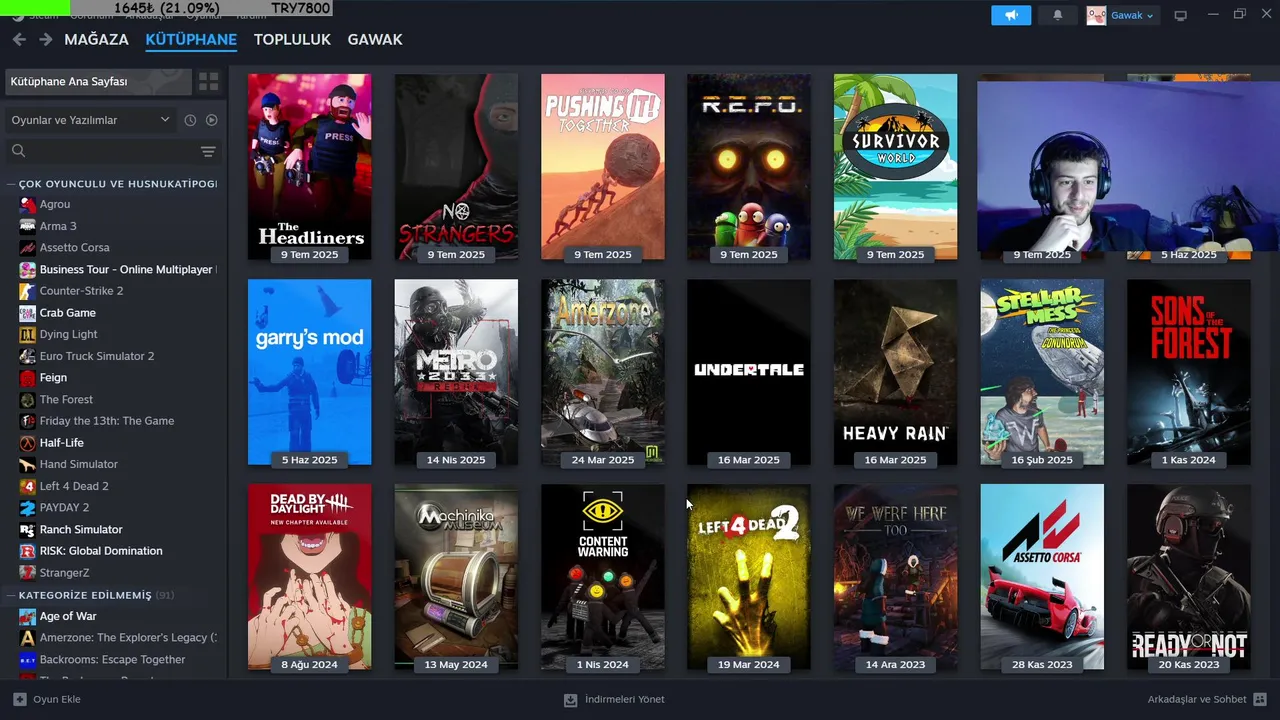
Task: Open the No Strangers game cover
Action: tap(456, 167)
